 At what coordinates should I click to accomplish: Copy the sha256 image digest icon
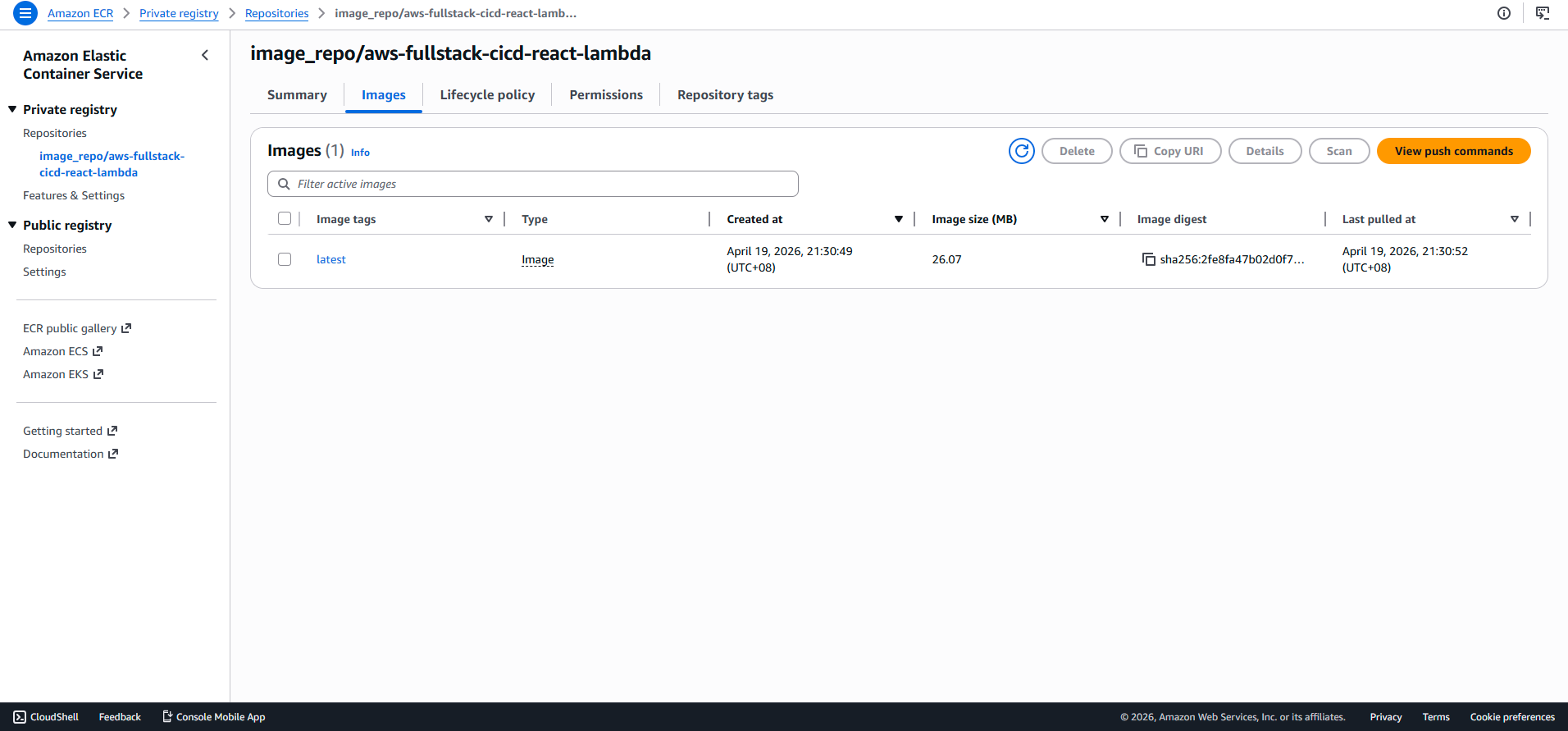coord(1148,259)
